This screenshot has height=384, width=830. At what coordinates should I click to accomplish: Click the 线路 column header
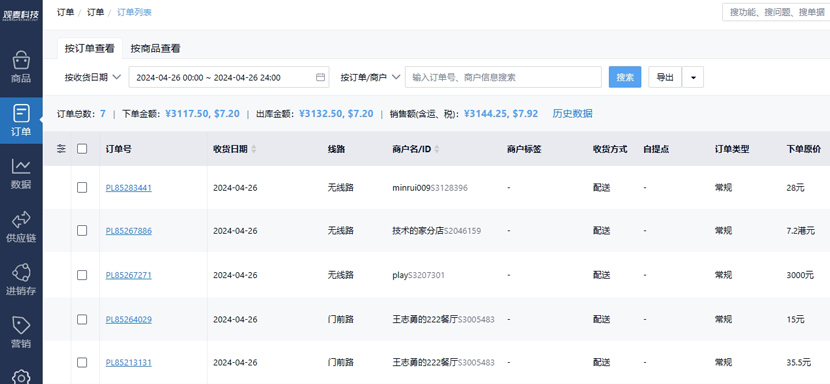[336, 149]
